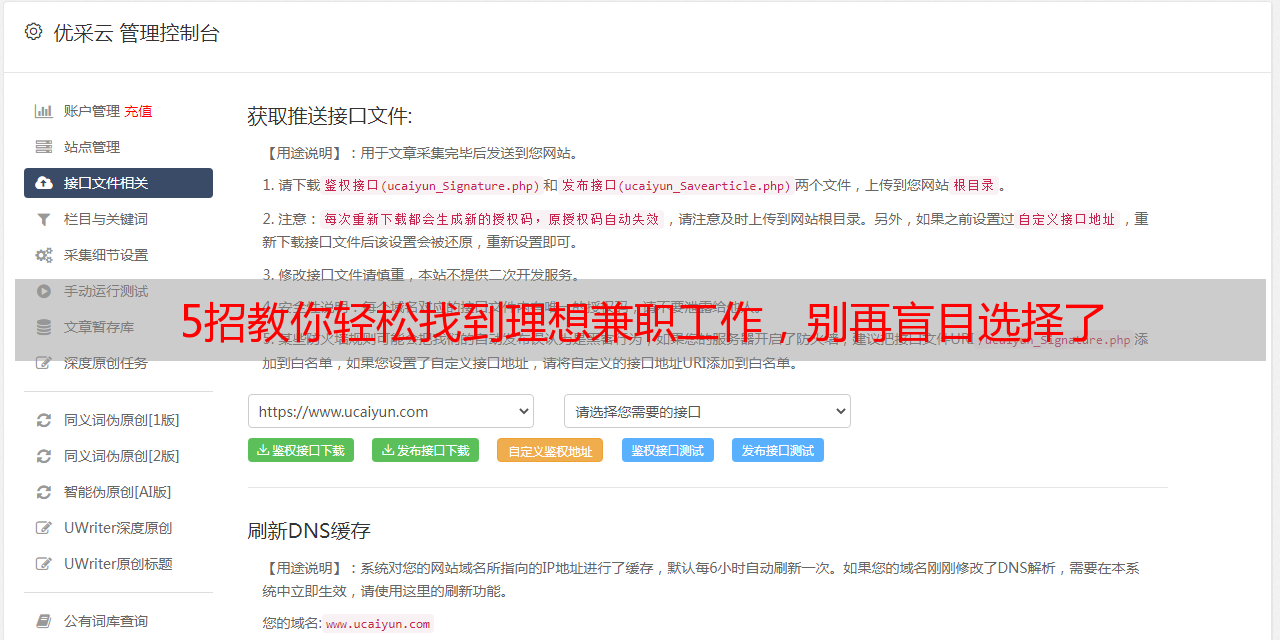This screenshot has width=1280, height=640.
Task: Click the edit icon for UWriter原创标题
Action: pos(44,564)
